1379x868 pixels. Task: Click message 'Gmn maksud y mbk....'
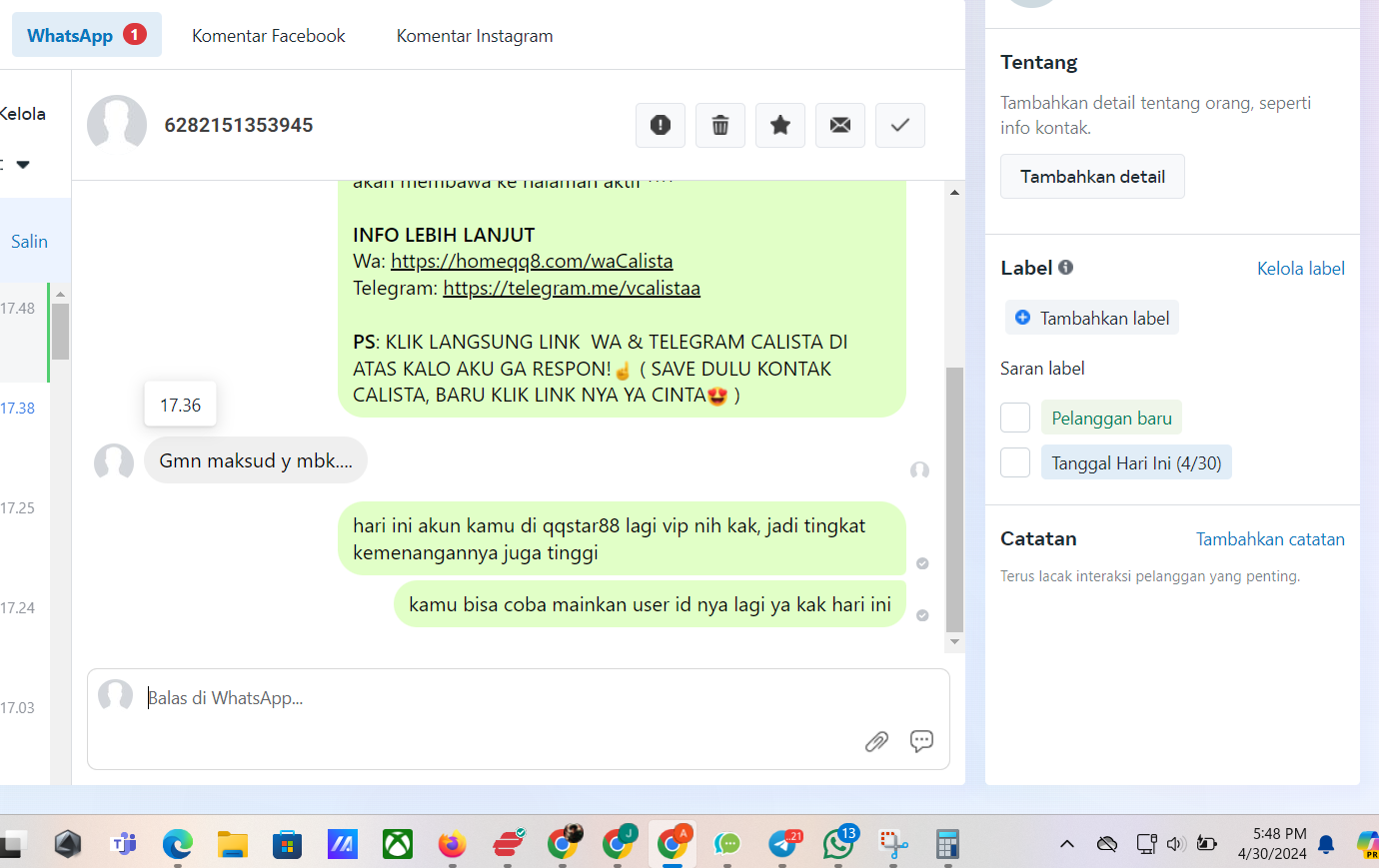(x=256, y=460)
